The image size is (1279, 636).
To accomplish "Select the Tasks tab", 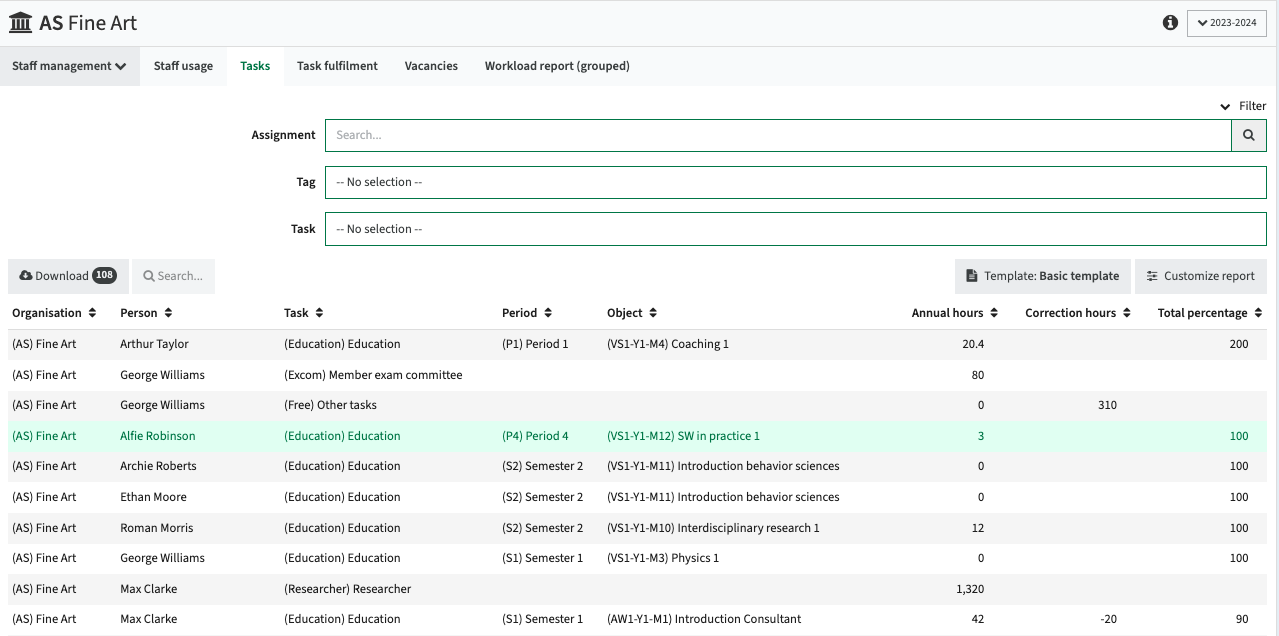I will tap(255, 66).
